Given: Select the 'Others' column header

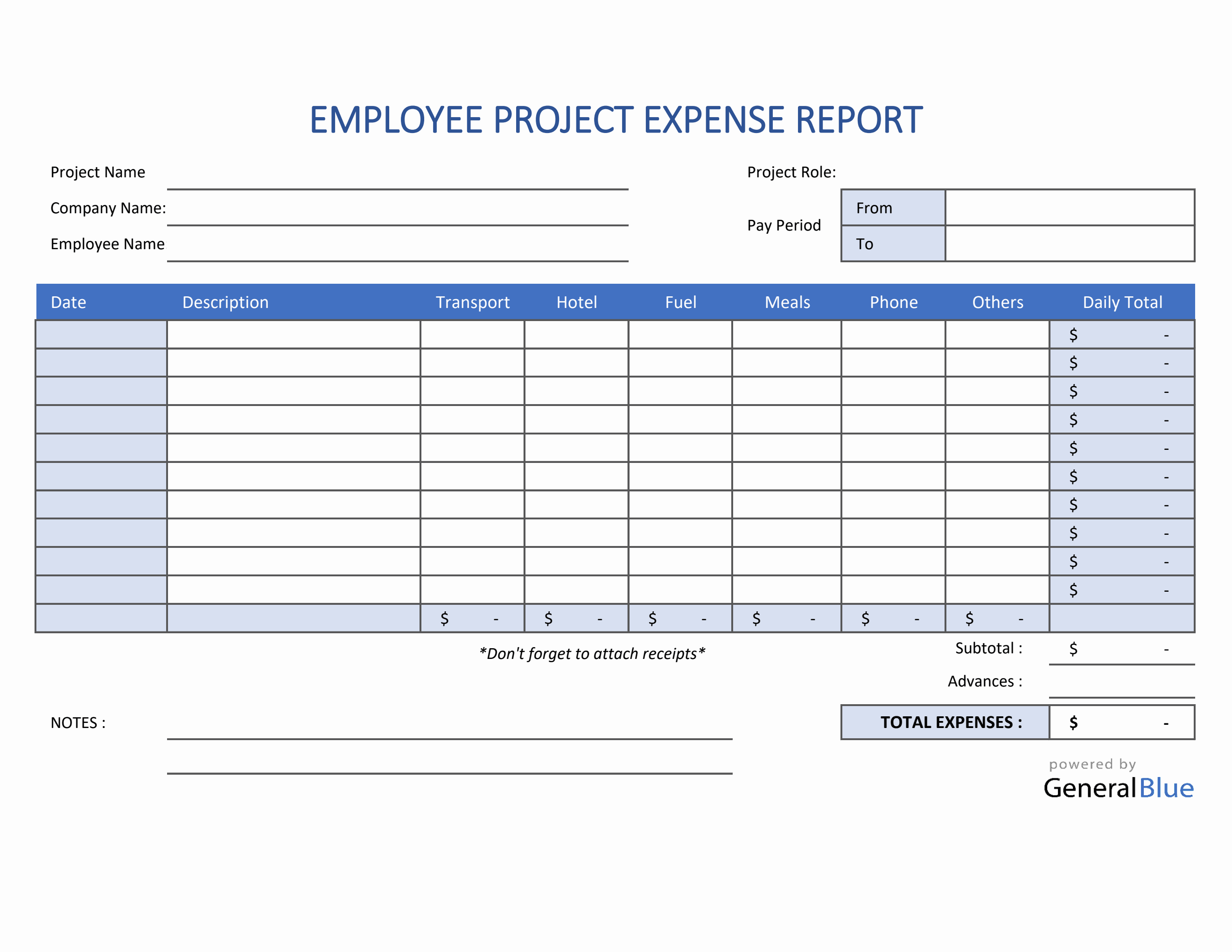Looking at the screenshot, I should click(998, 302).
